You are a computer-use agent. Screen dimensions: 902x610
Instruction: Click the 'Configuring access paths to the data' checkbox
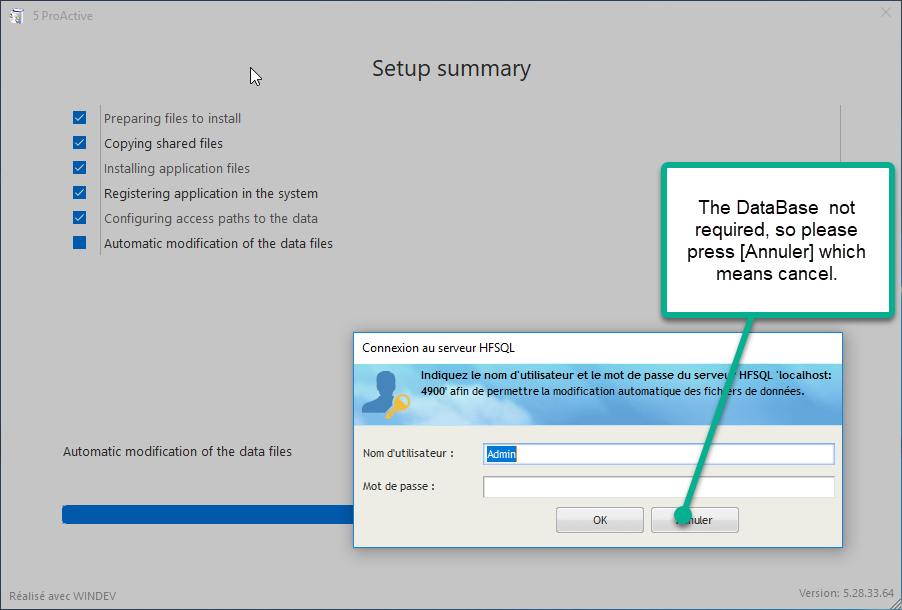tap(79, 218)
